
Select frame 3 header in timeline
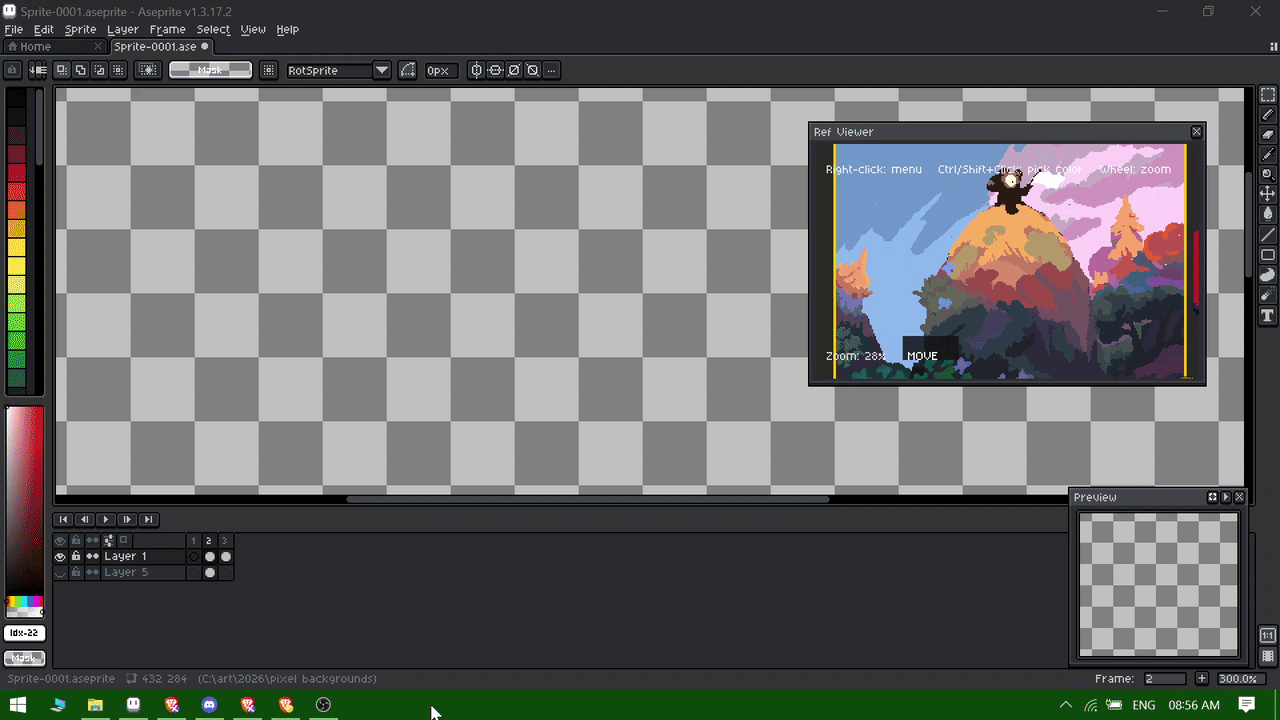pyautogui.click(x=225, y=541)
